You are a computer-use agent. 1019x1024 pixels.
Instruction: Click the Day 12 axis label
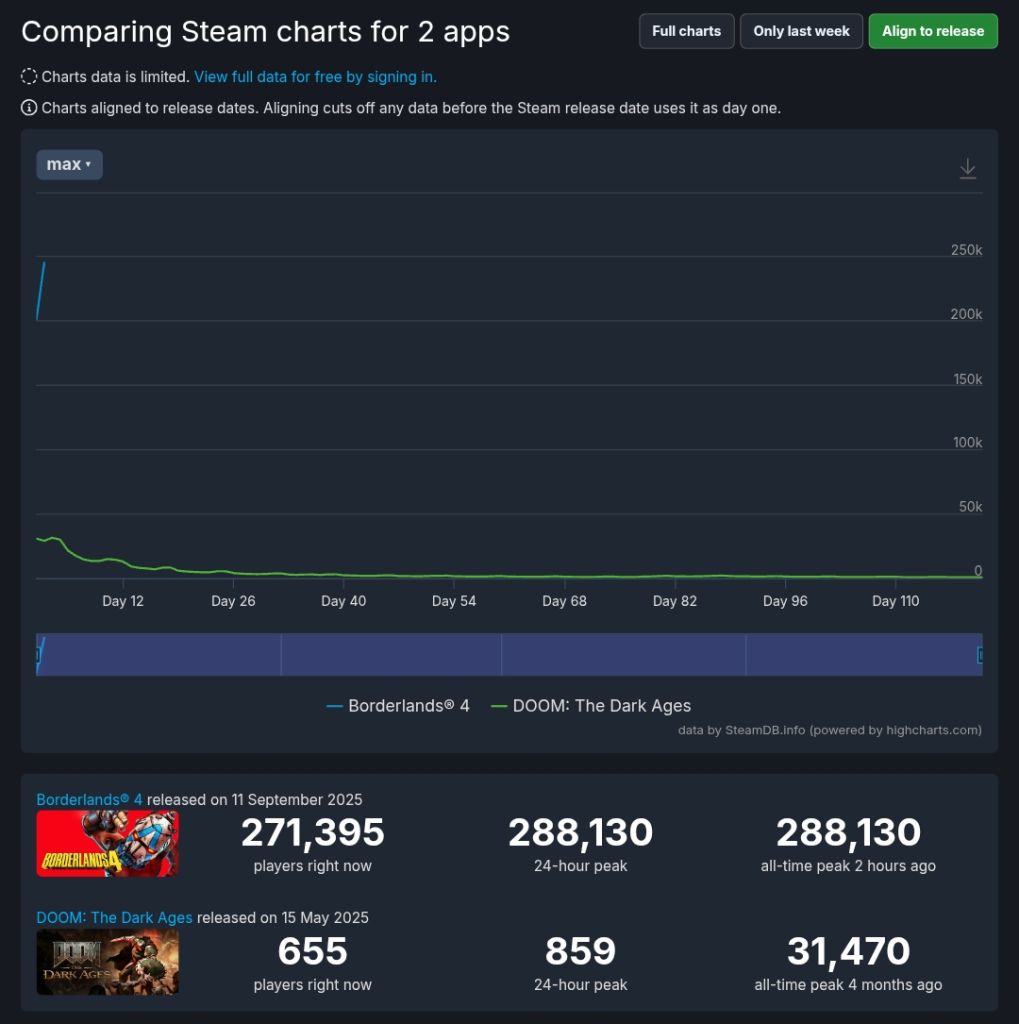[123, 601]
